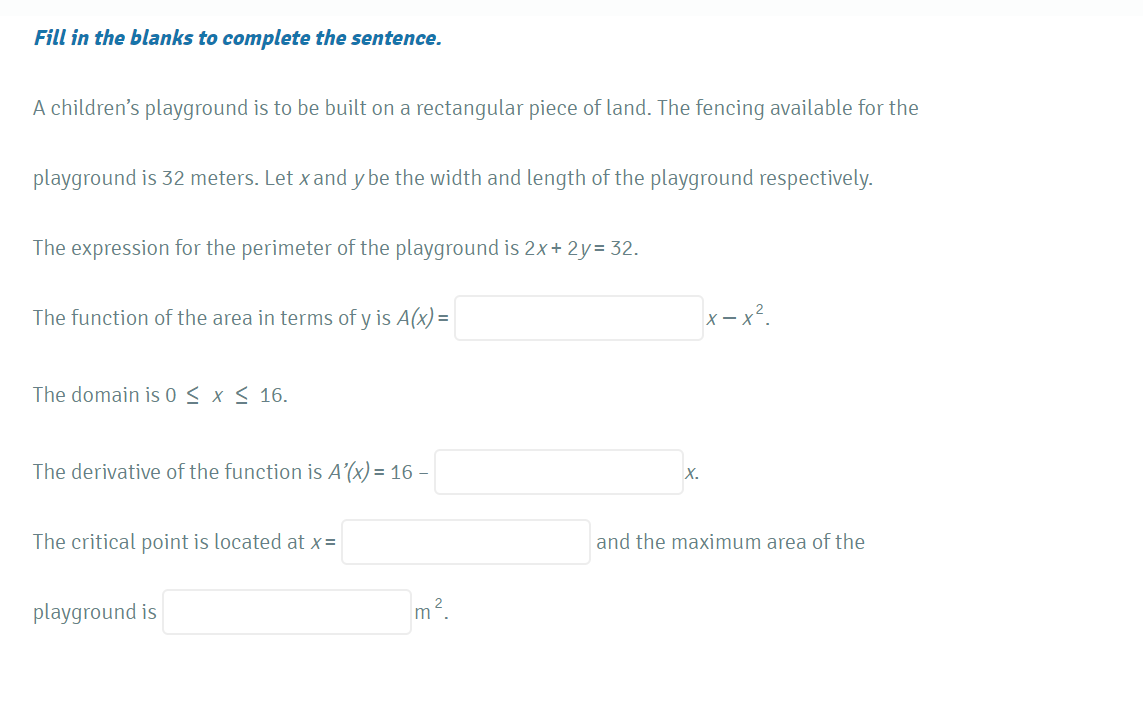Screen dimensions: 1143x708
Task: Click the variable x in the derivative line
Action: tap(690, 471)
